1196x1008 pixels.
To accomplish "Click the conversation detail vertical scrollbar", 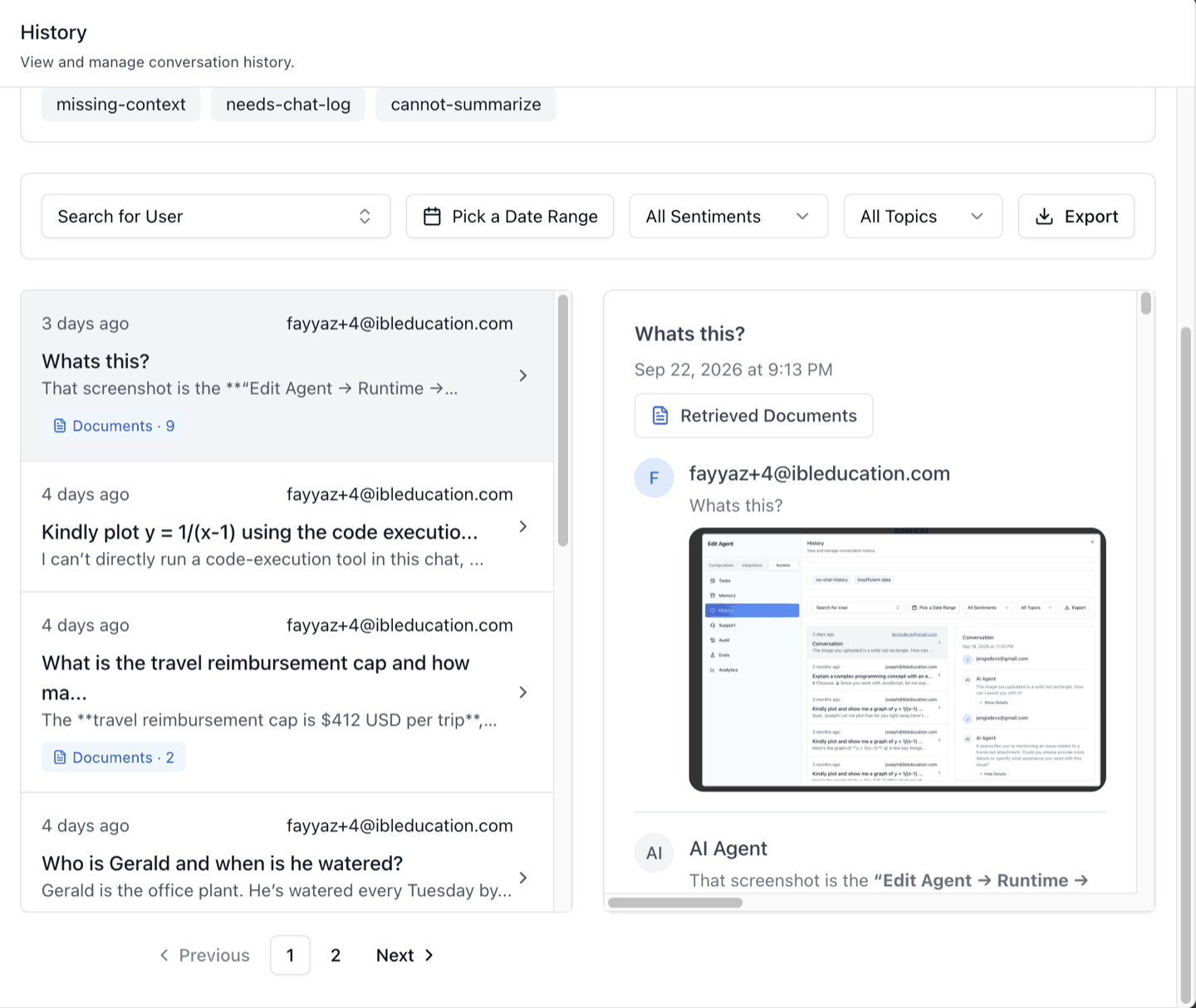I will (x=1146, y=304).
